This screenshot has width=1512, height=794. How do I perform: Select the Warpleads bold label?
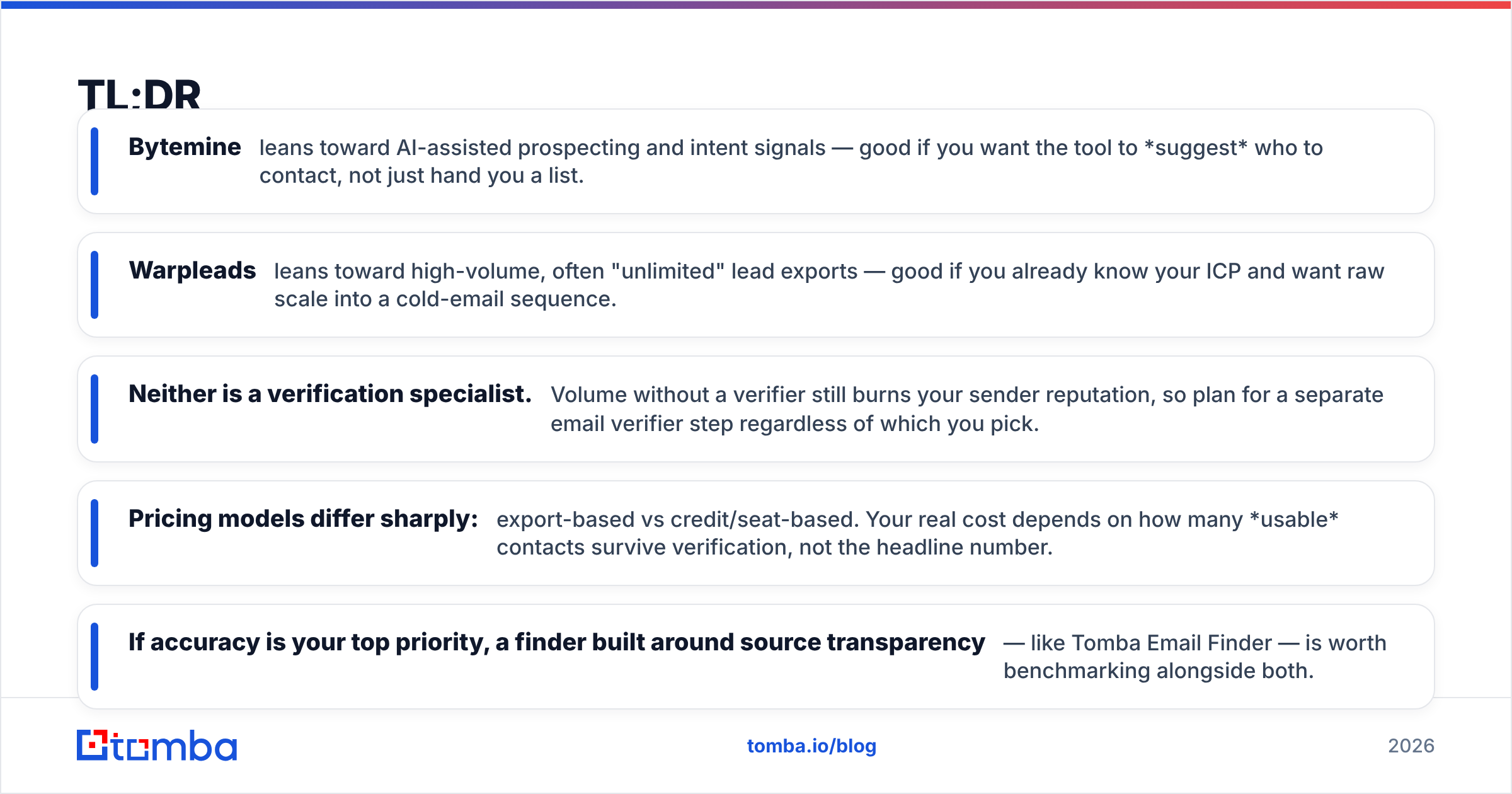pos(192,270)
